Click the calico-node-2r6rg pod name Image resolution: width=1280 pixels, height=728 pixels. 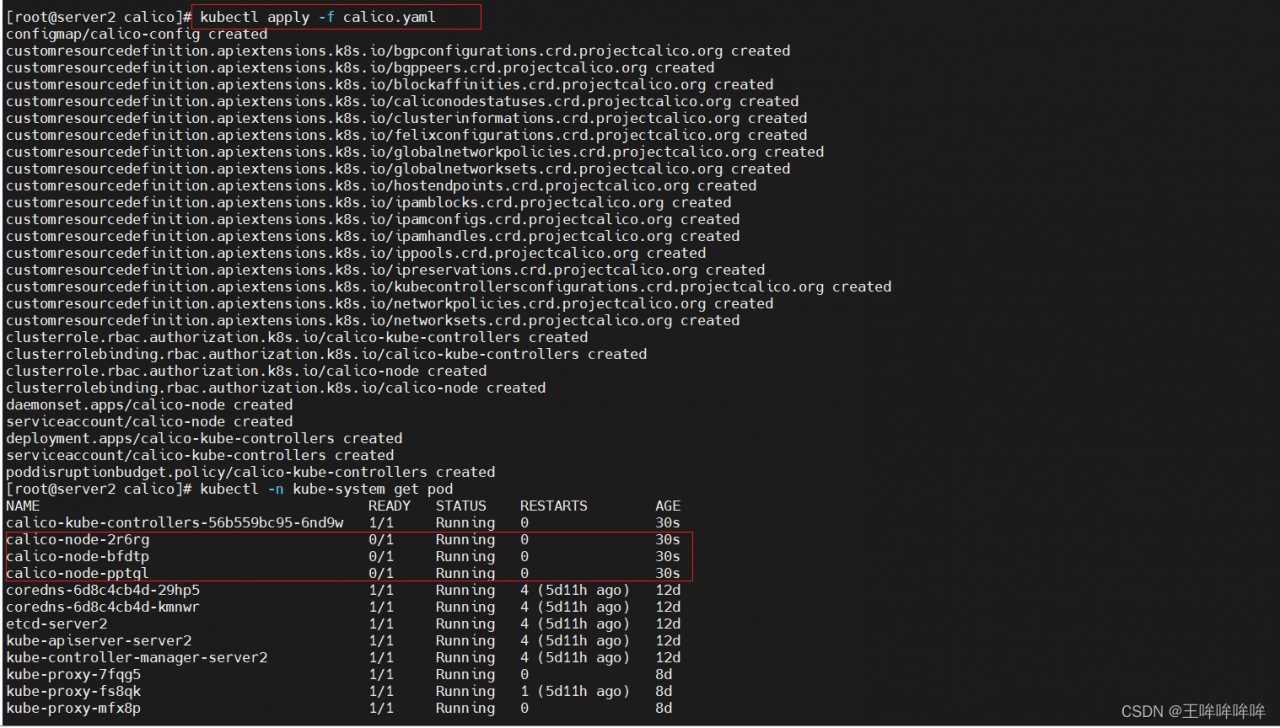pos(78,540)
